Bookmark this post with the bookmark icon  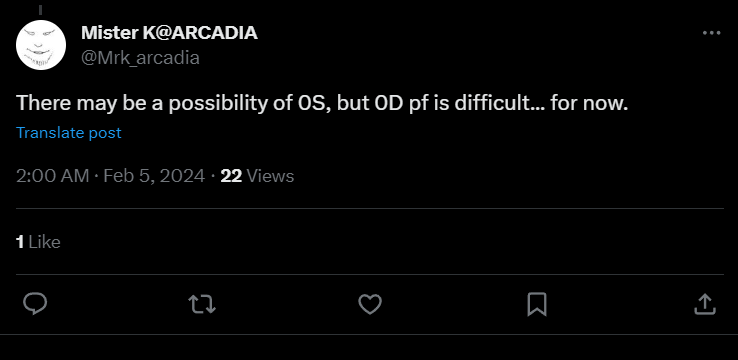[x=537, y=304]
